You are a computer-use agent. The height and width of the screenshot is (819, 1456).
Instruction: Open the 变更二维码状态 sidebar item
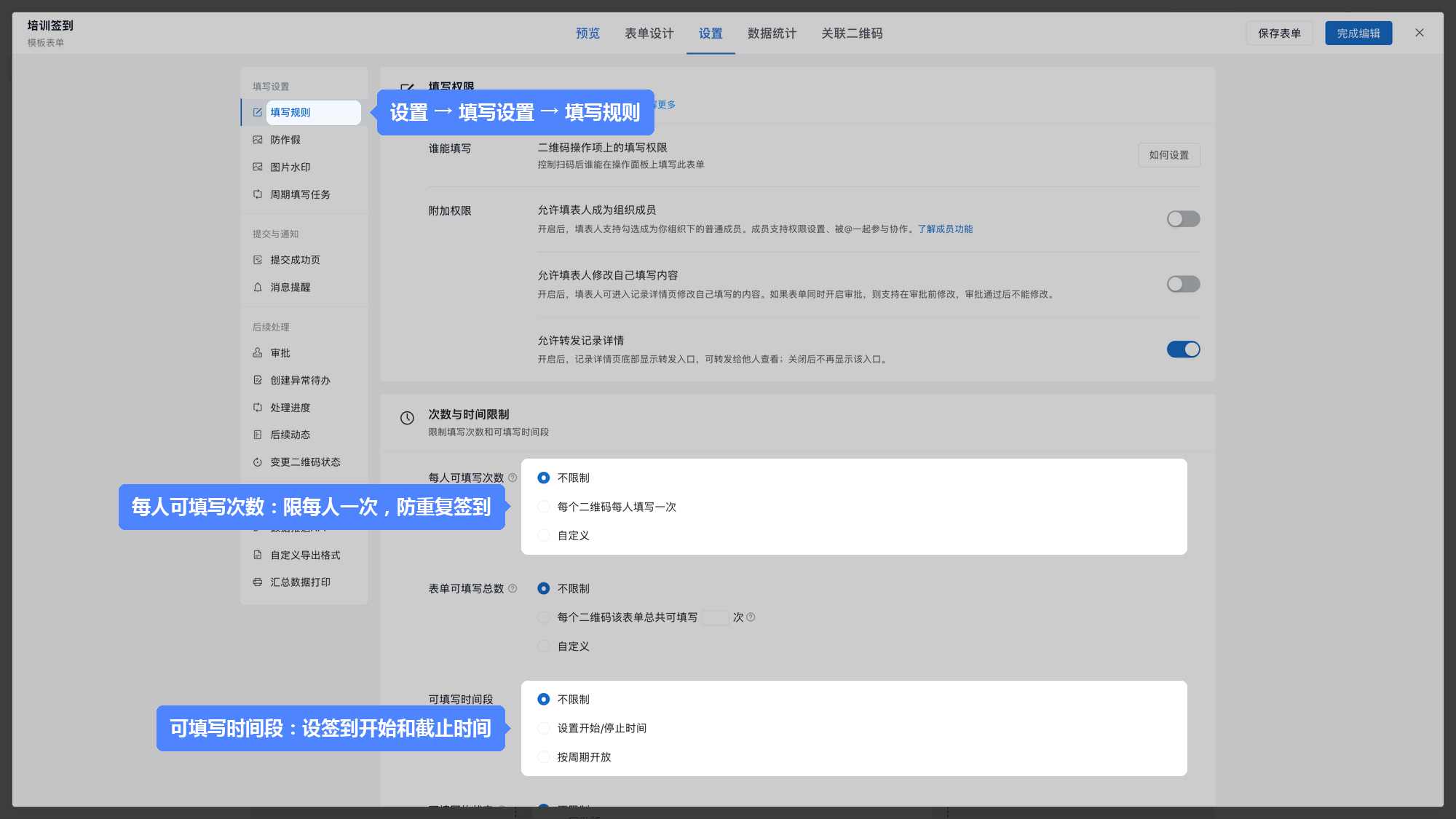point(304,462)
